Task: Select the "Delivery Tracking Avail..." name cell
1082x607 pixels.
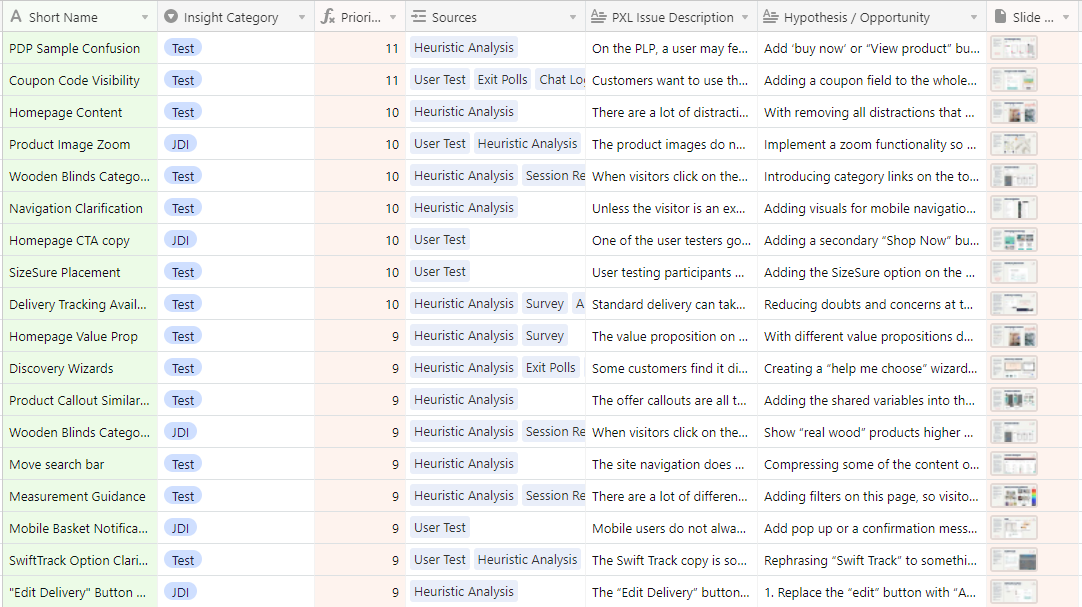Action: click(80, 304)
